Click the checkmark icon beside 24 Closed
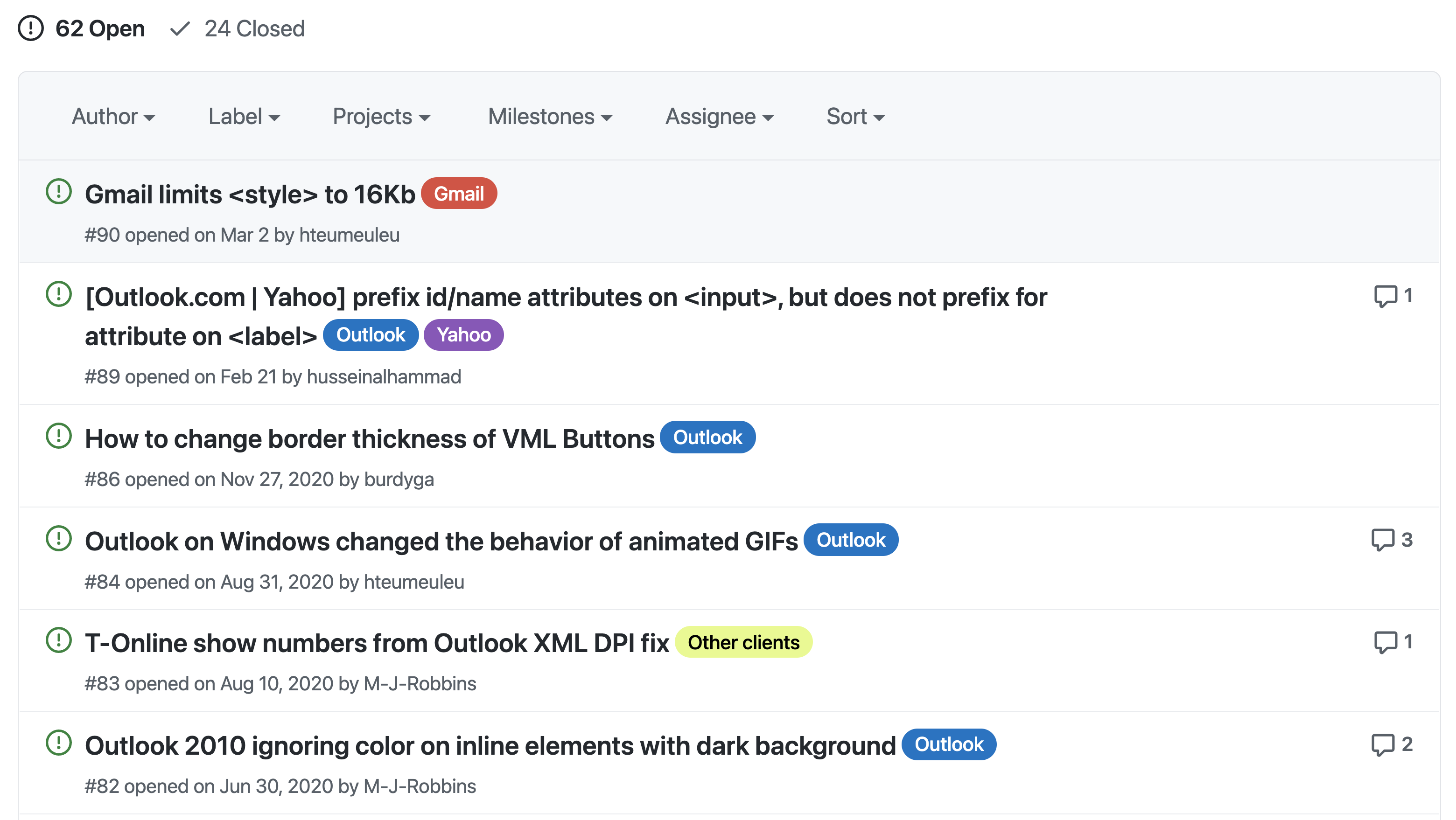Viewport: 1456px width, 820px height. coord(180,28)
